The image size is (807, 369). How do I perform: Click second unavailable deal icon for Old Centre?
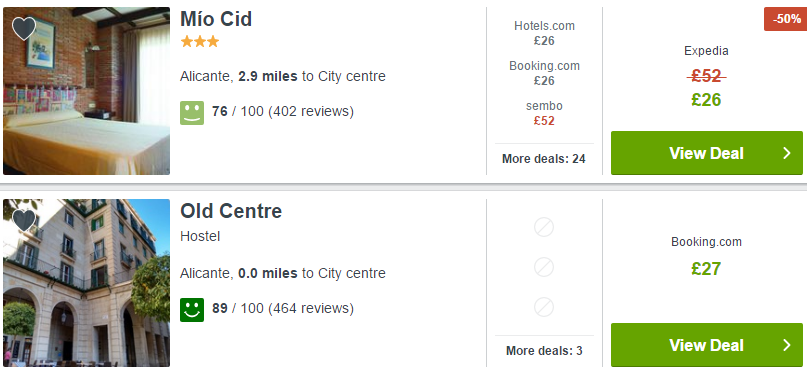(543, 267)
